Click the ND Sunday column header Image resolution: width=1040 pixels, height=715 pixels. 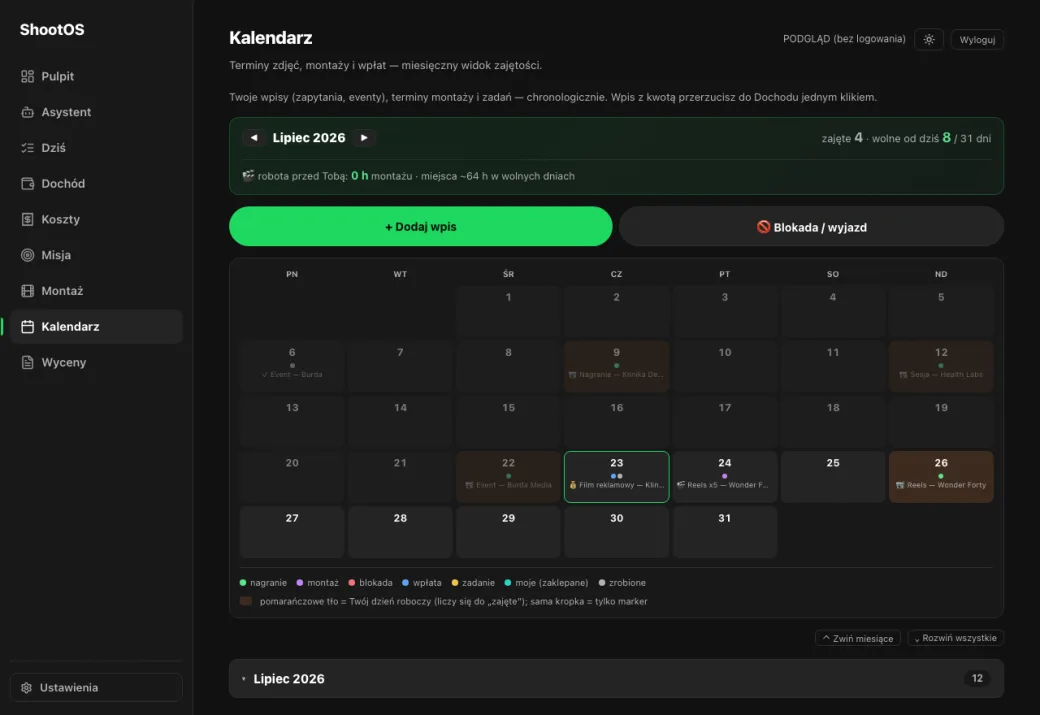click(x=941, y=274)
